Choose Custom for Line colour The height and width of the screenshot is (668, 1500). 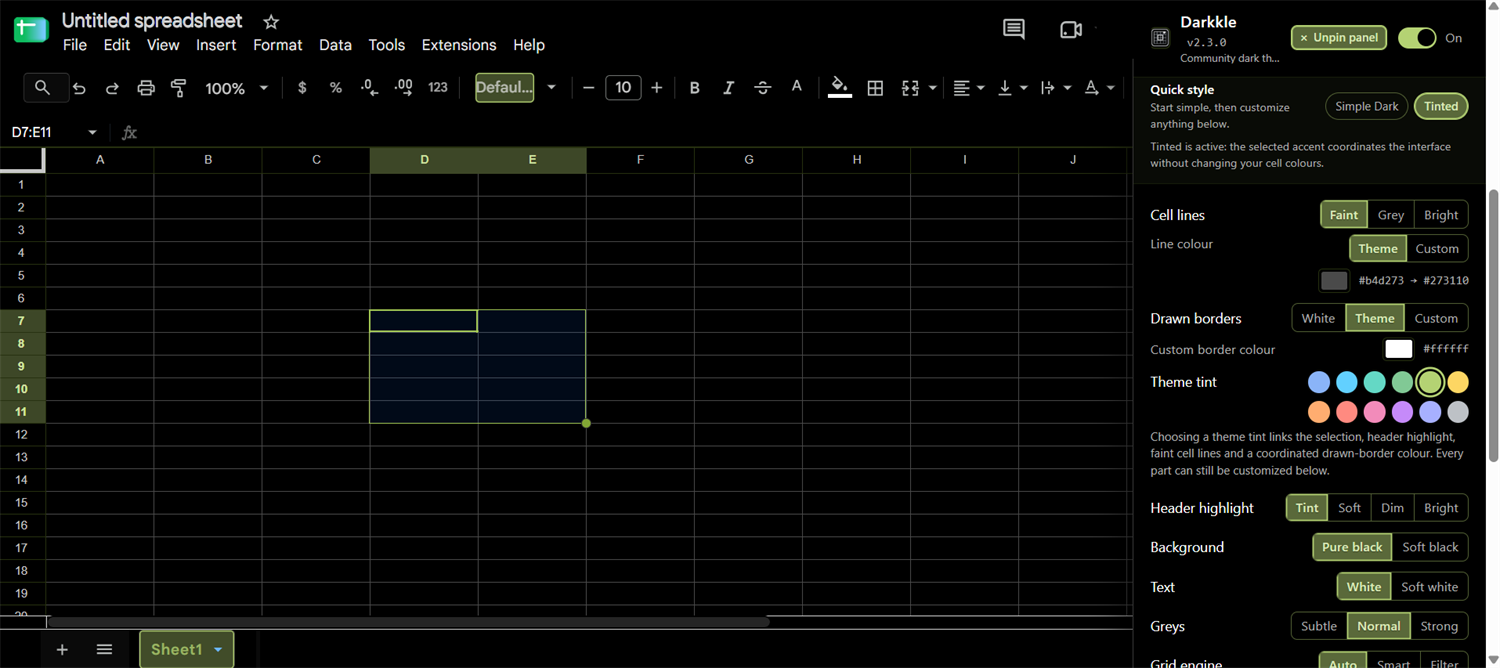(x=1437, y=249)
